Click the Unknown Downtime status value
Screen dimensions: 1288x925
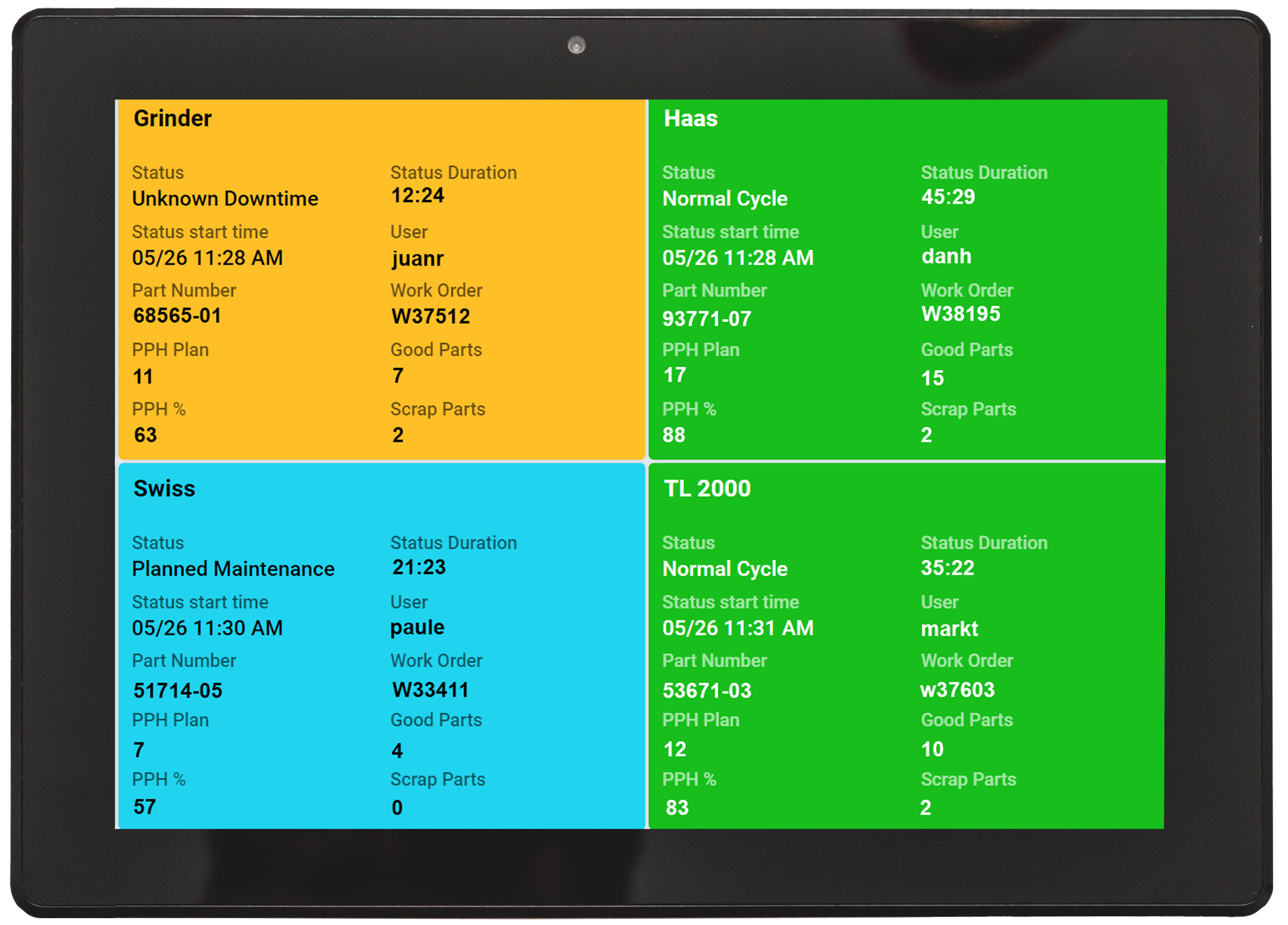pos(225,199)
